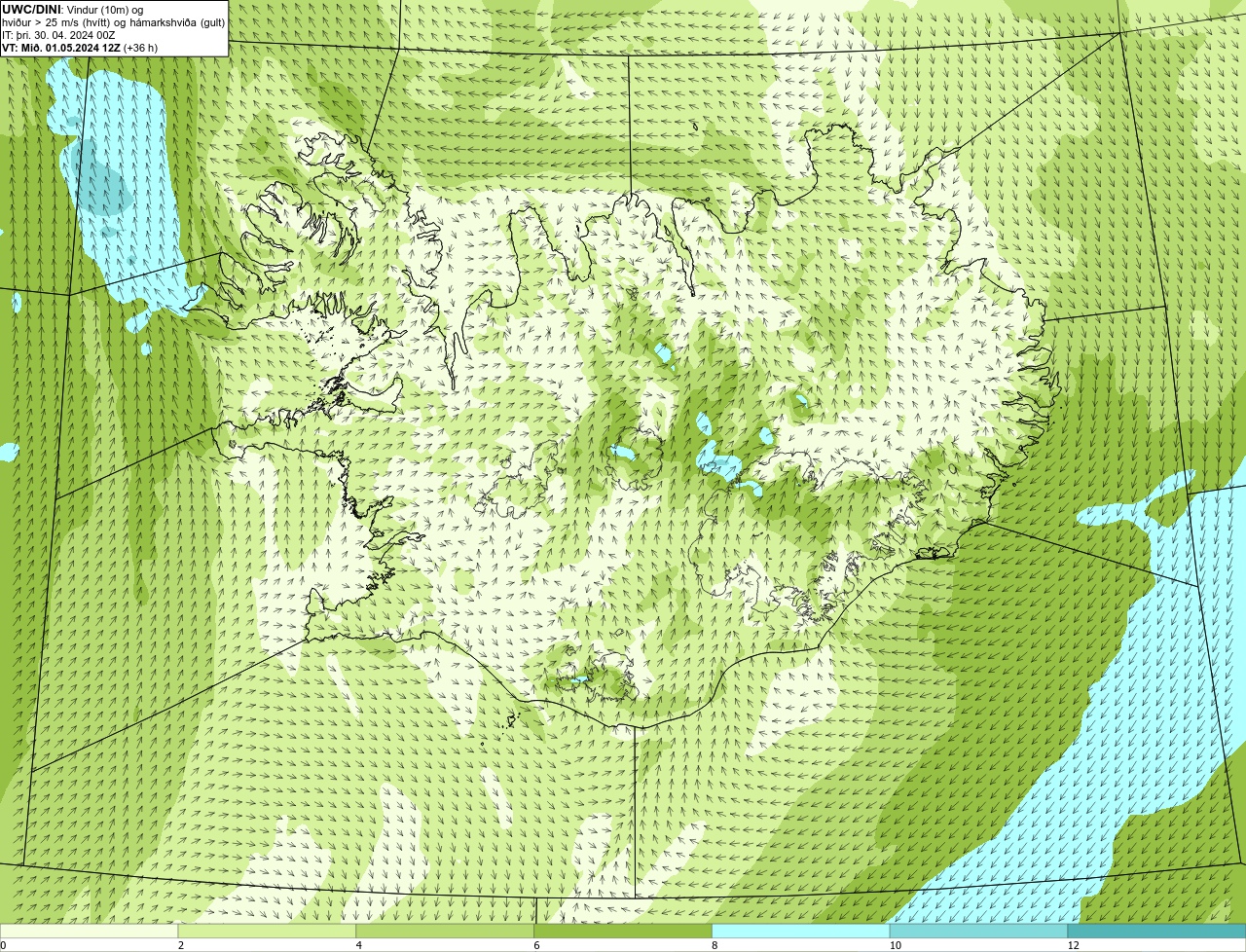This screenshot has height=952, width=1246.
Task: Click the legend label "0"
Action: pyautogui.click(x=3, y=945)
